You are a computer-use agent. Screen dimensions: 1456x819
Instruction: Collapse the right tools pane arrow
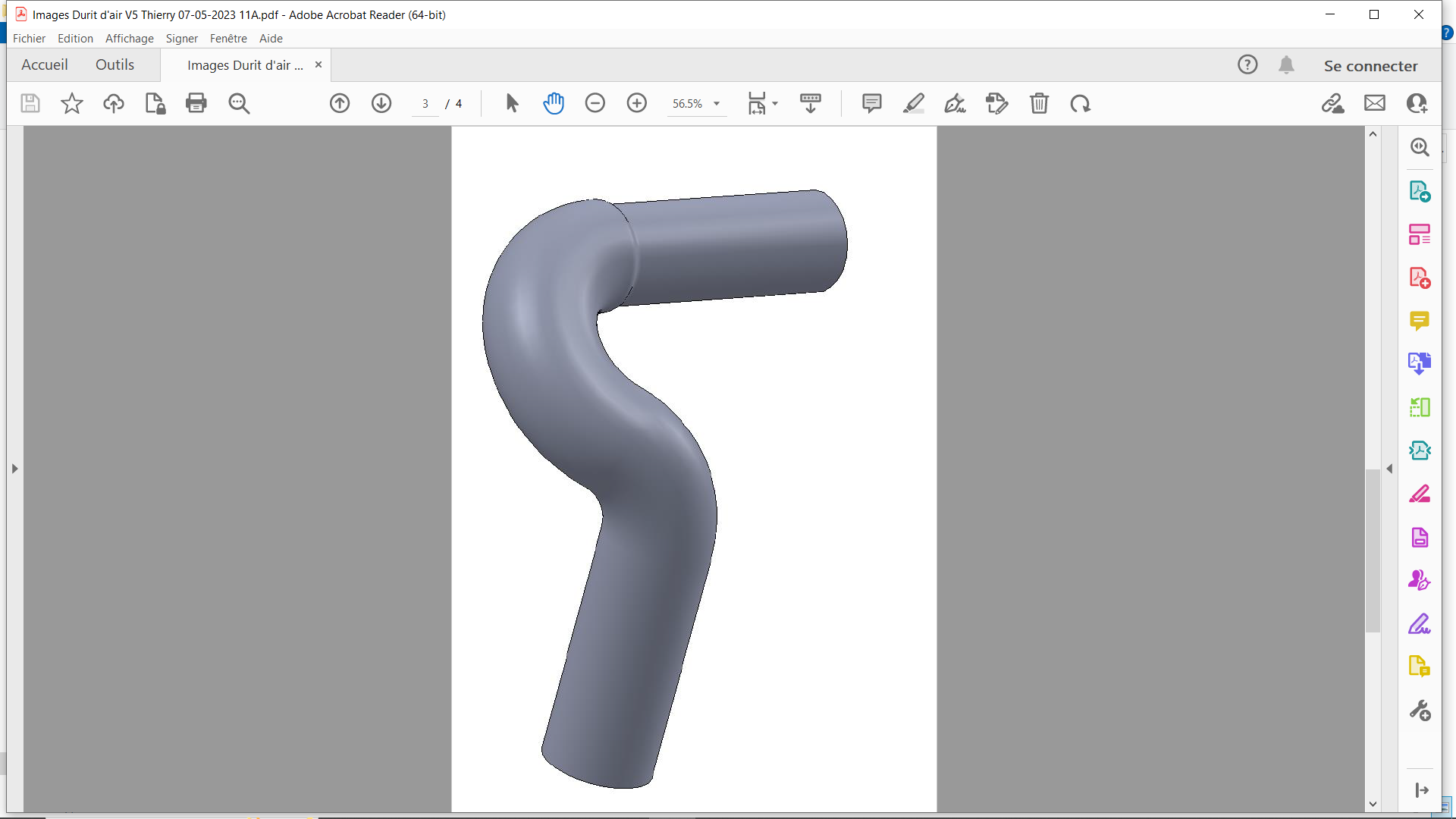click(x=1389, y=469)
